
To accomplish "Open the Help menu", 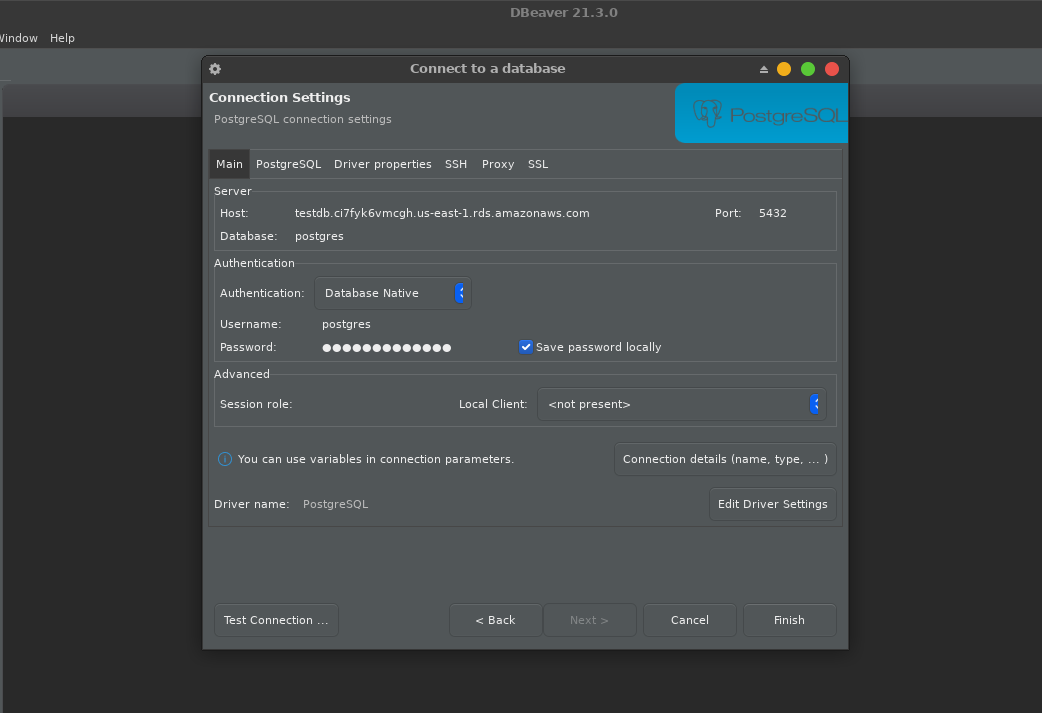I will (x=62, y=38).
